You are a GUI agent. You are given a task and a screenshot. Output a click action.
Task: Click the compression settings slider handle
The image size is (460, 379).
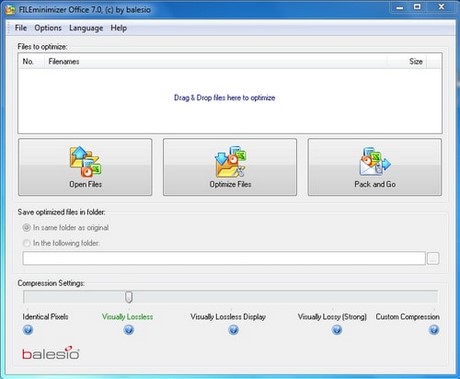pyautogui.click(x=129, y=297)
